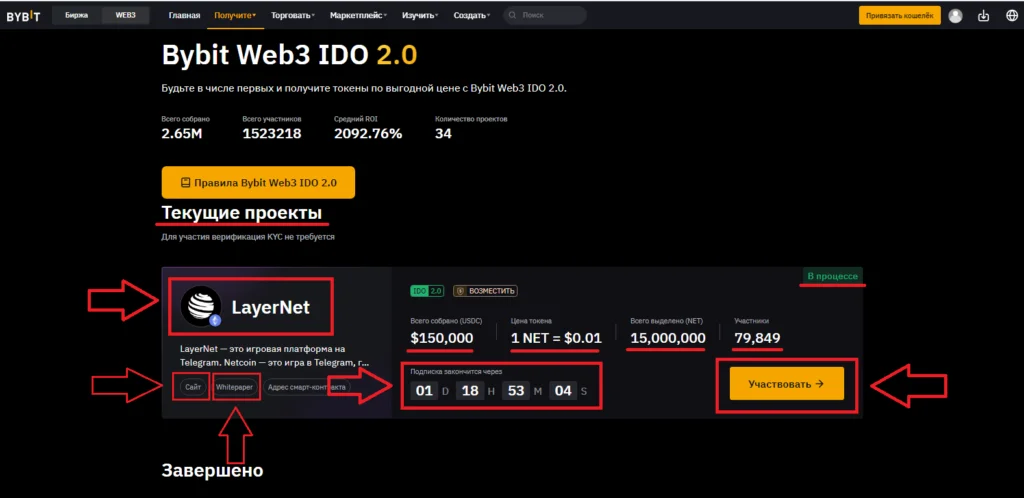Expand the Изучить dropdown menu
This screenshot has width=1024, height=498.
pos(420,15)
